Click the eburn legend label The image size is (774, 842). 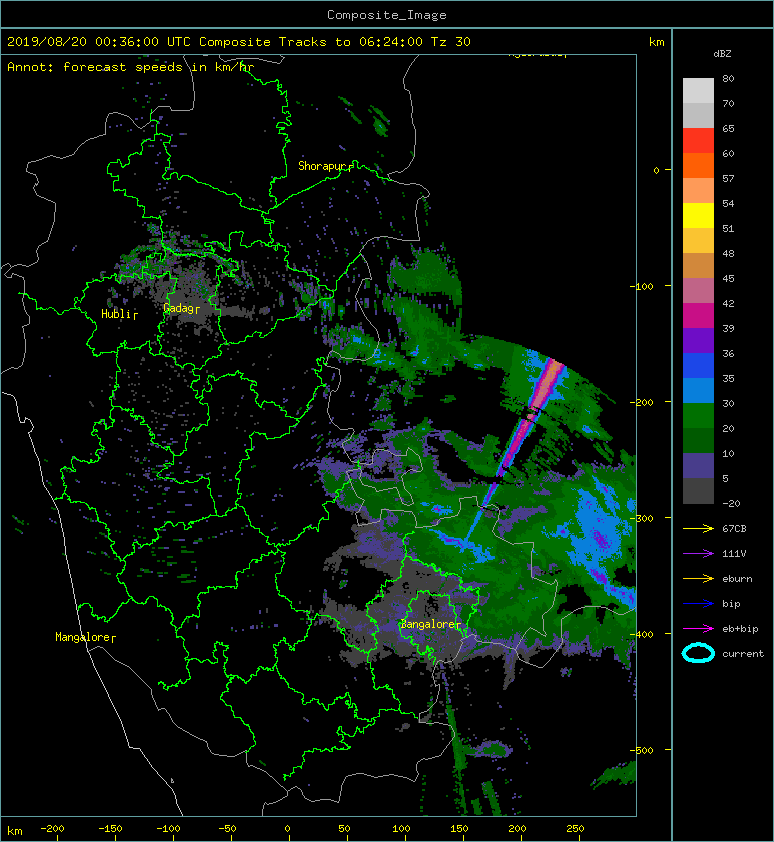coord(737,579)
